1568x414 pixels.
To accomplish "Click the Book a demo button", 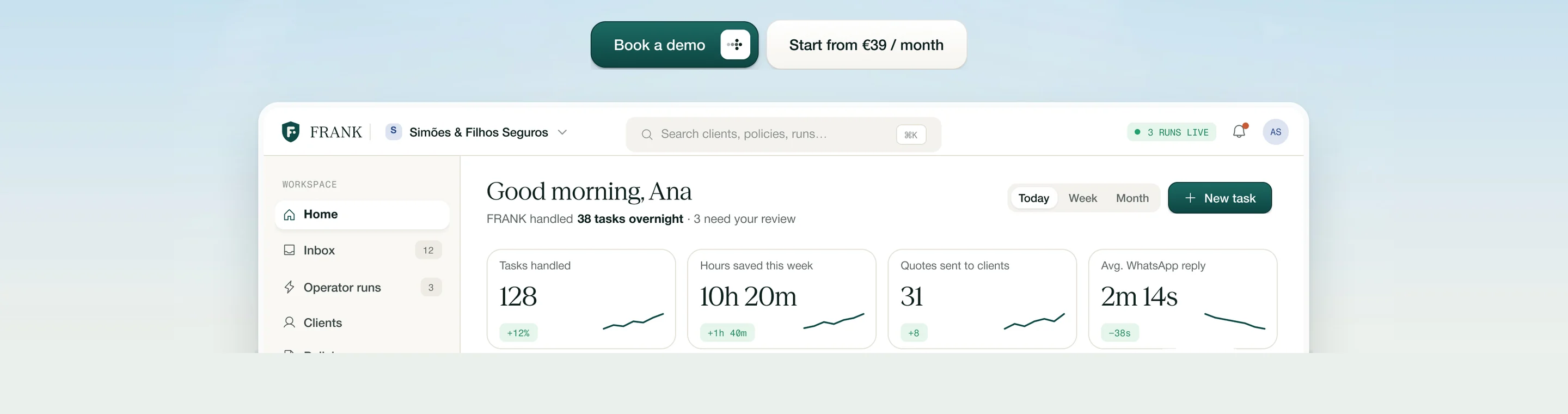I will click(x=675, y=45).
